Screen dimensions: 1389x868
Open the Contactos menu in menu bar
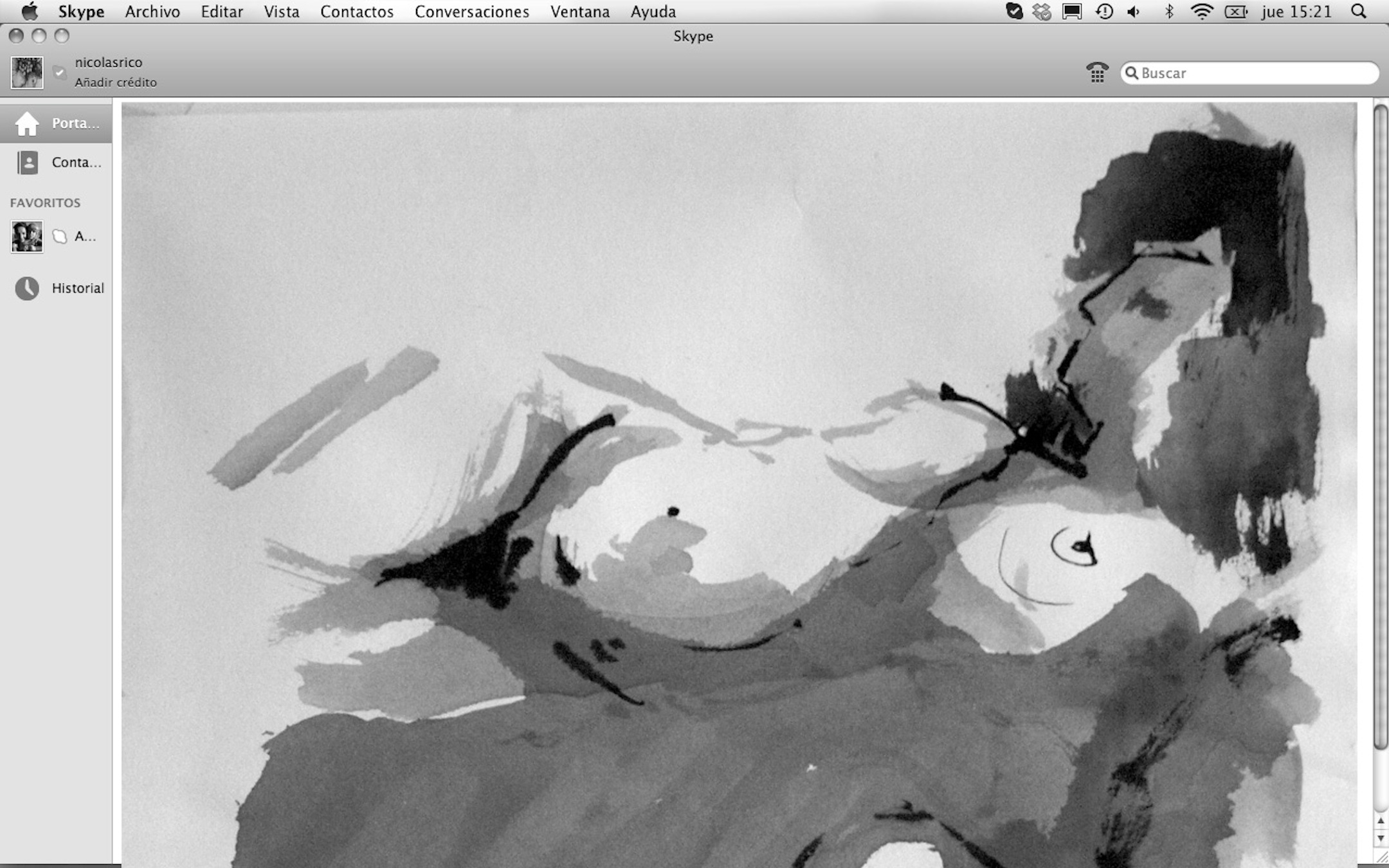click(356, 12)
